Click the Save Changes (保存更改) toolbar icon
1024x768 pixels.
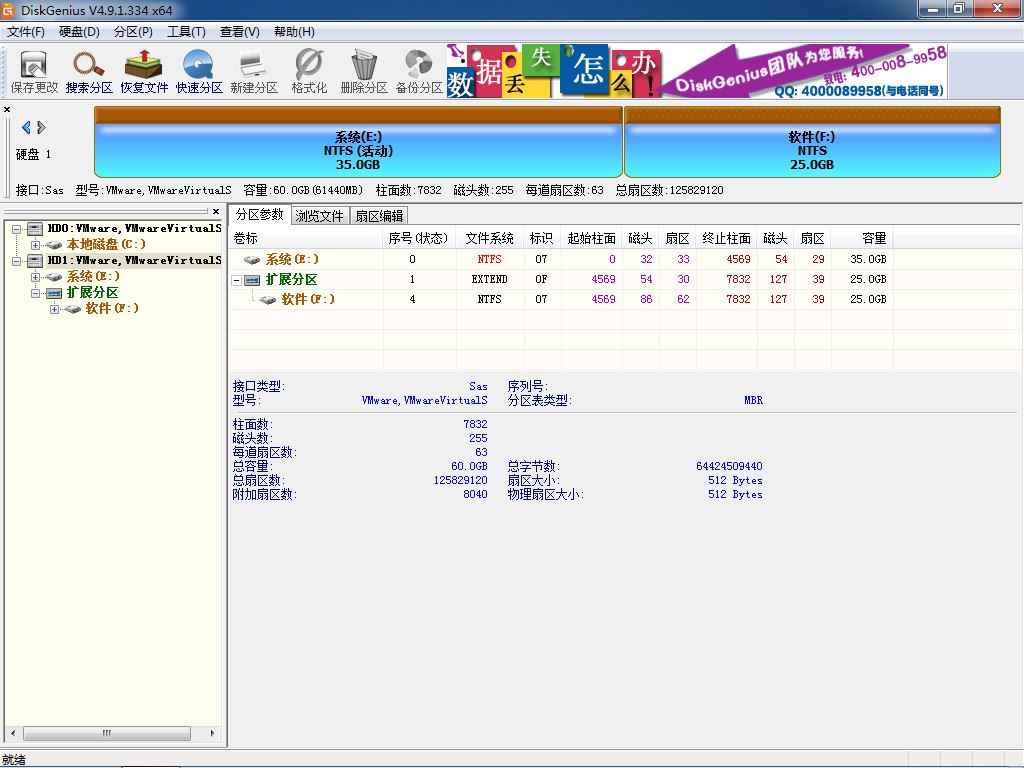[x=34, y=72]
